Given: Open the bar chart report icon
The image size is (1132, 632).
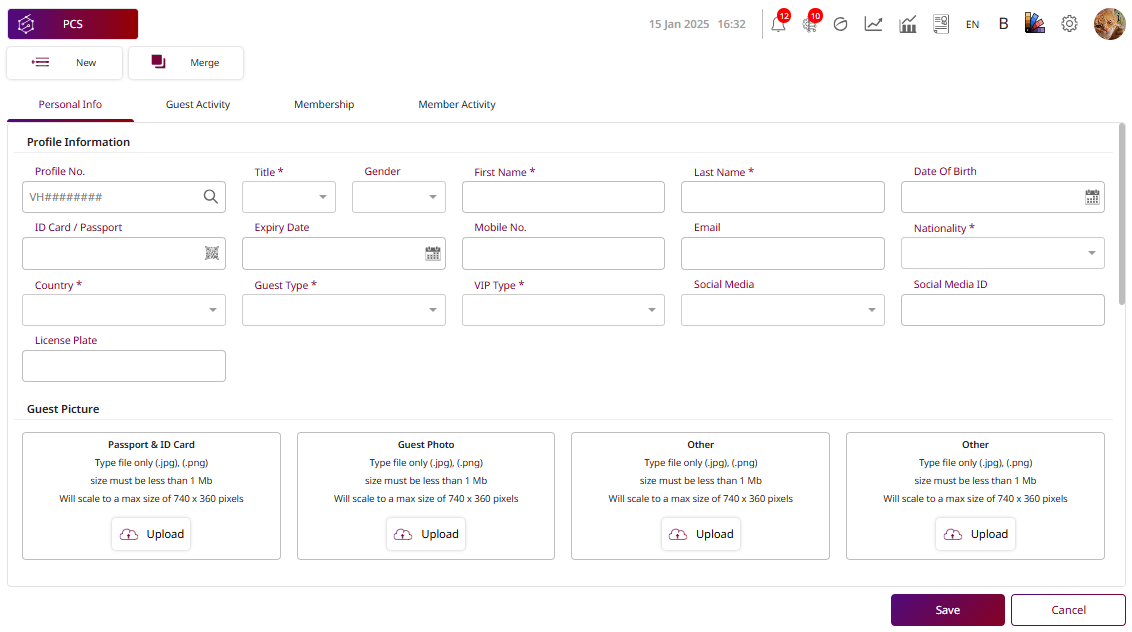Looking at the screenshot, I should click(907, 24).
